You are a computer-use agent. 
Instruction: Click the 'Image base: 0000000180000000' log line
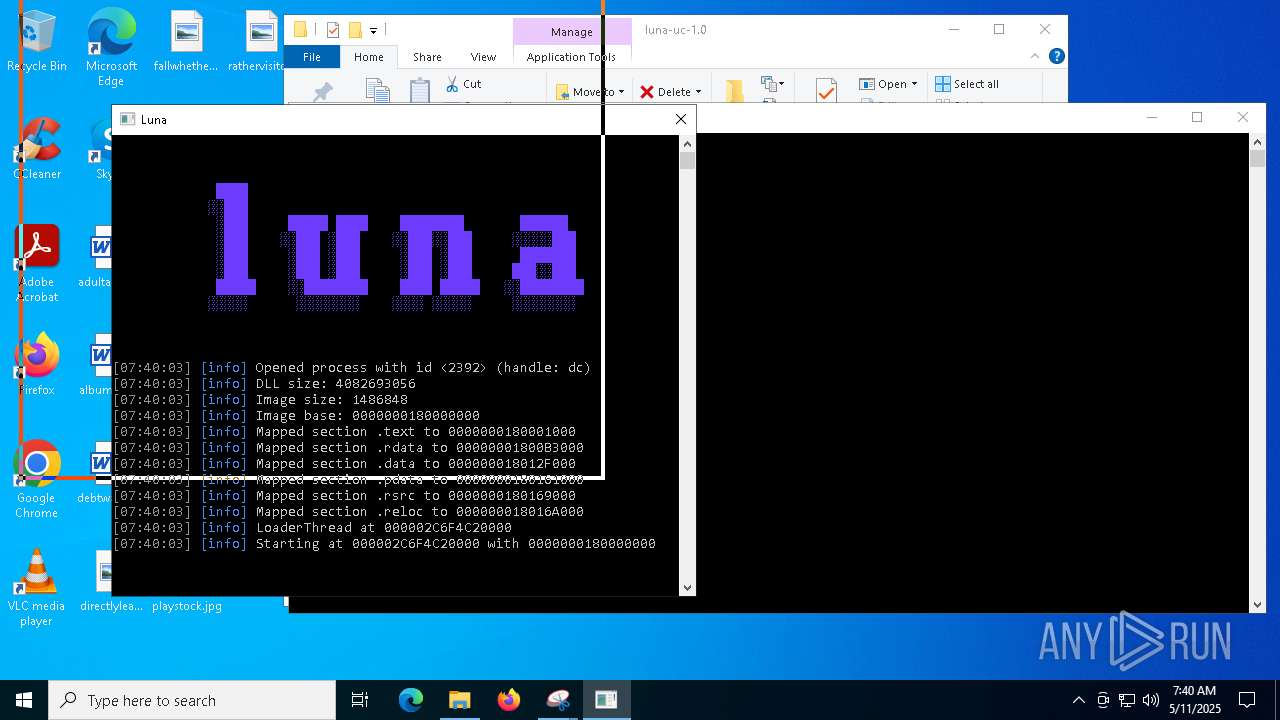tap(296, 415)
